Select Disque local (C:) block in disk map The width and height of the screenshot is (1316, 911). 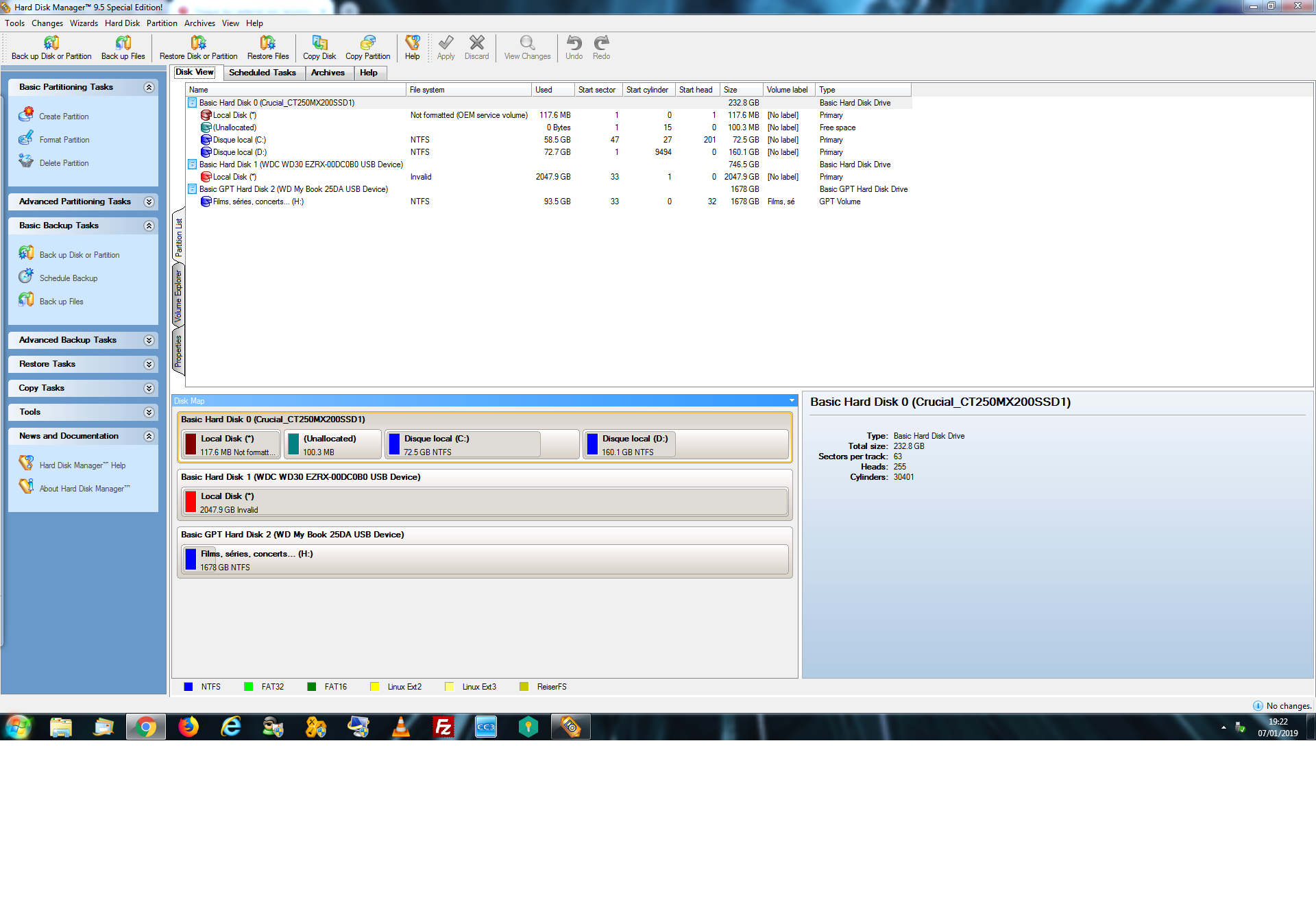[482, 444]
